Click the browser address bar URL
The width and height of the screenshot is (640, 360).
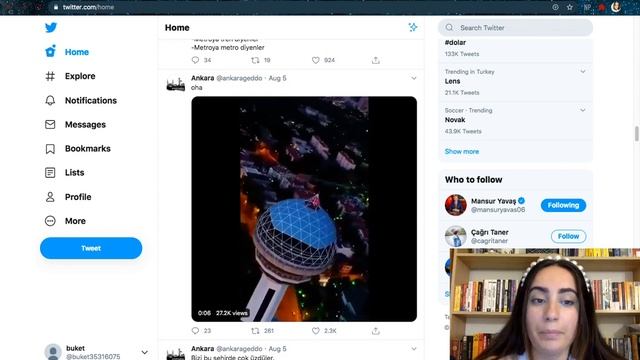[x=88, y=7]
